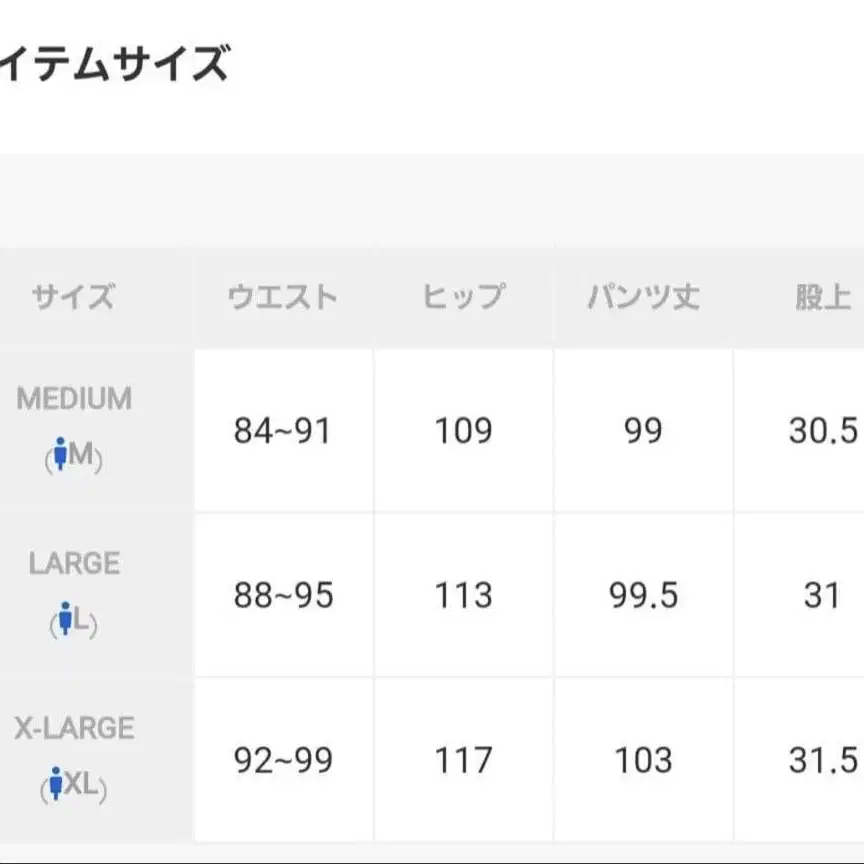
Task: Select the X-LARGE size row label
Action: (74, 728)
